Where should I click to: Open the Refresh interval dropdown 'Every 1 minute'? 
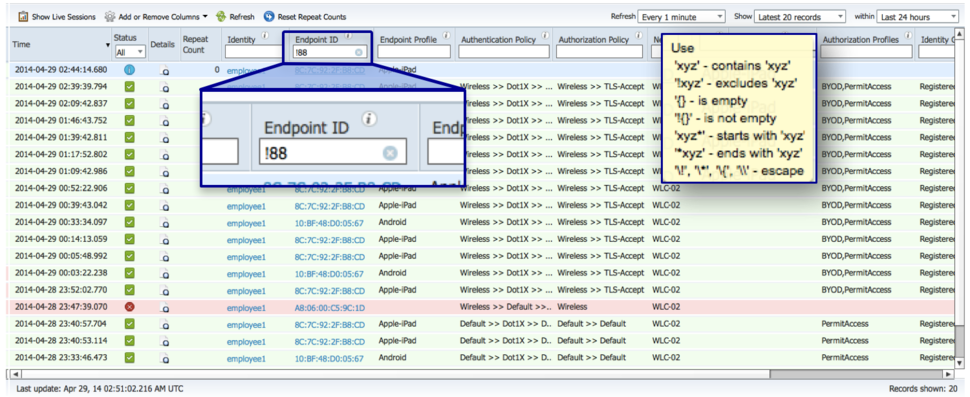pos(682,17)
